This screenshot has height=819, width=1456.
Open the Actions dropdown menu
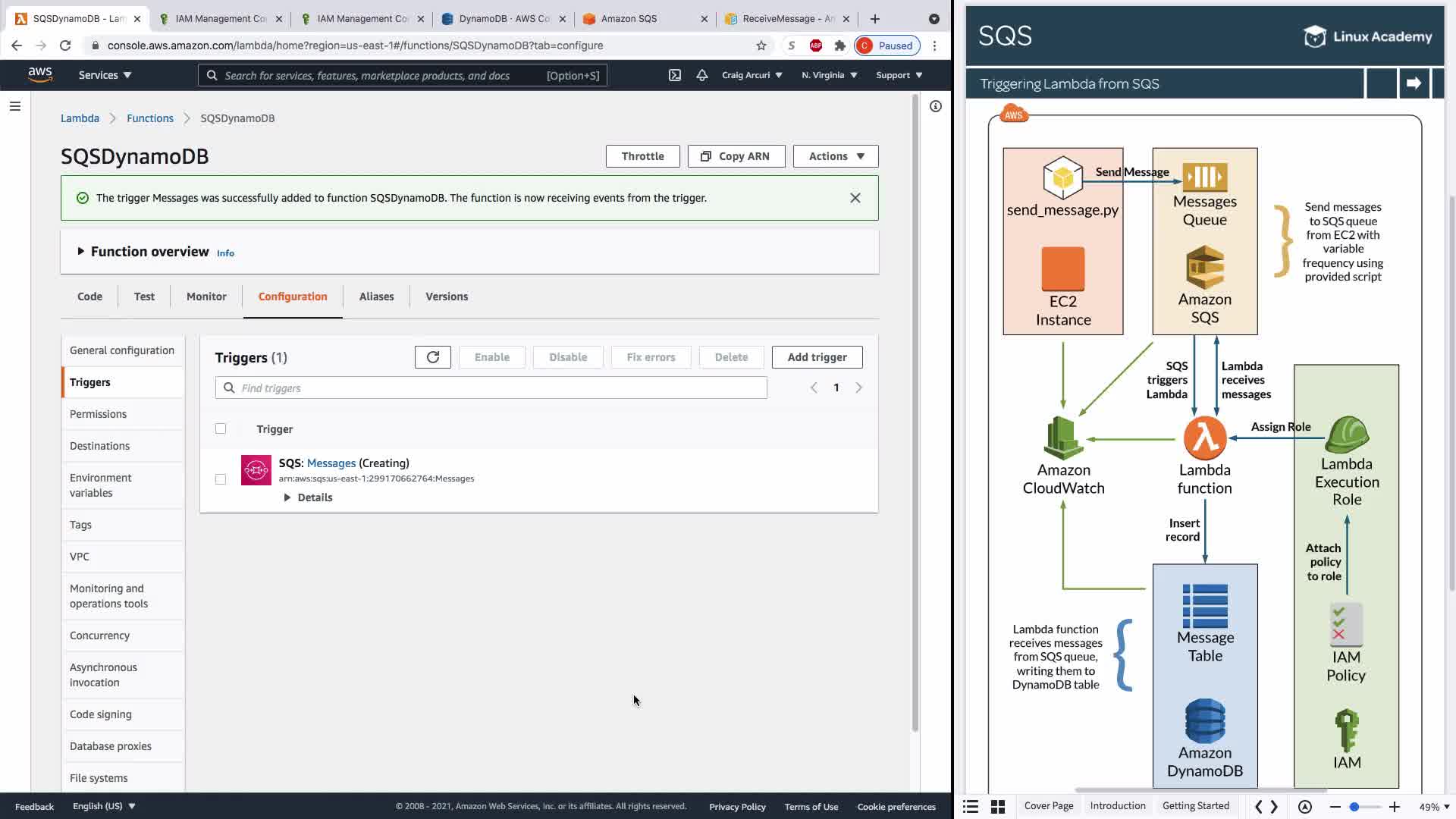click(835, 156)
